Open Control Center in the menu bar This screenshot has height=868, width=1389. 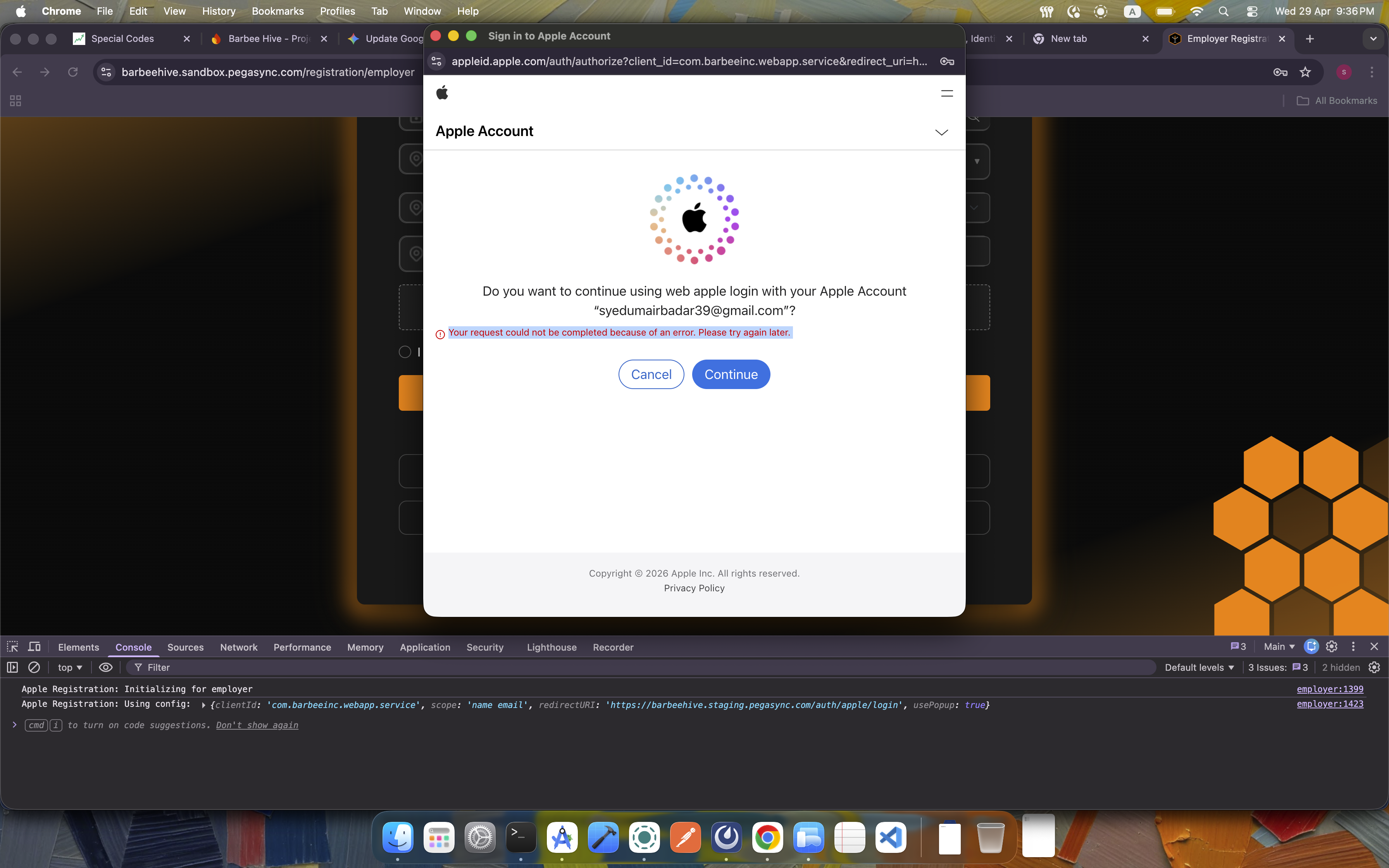1252,12
